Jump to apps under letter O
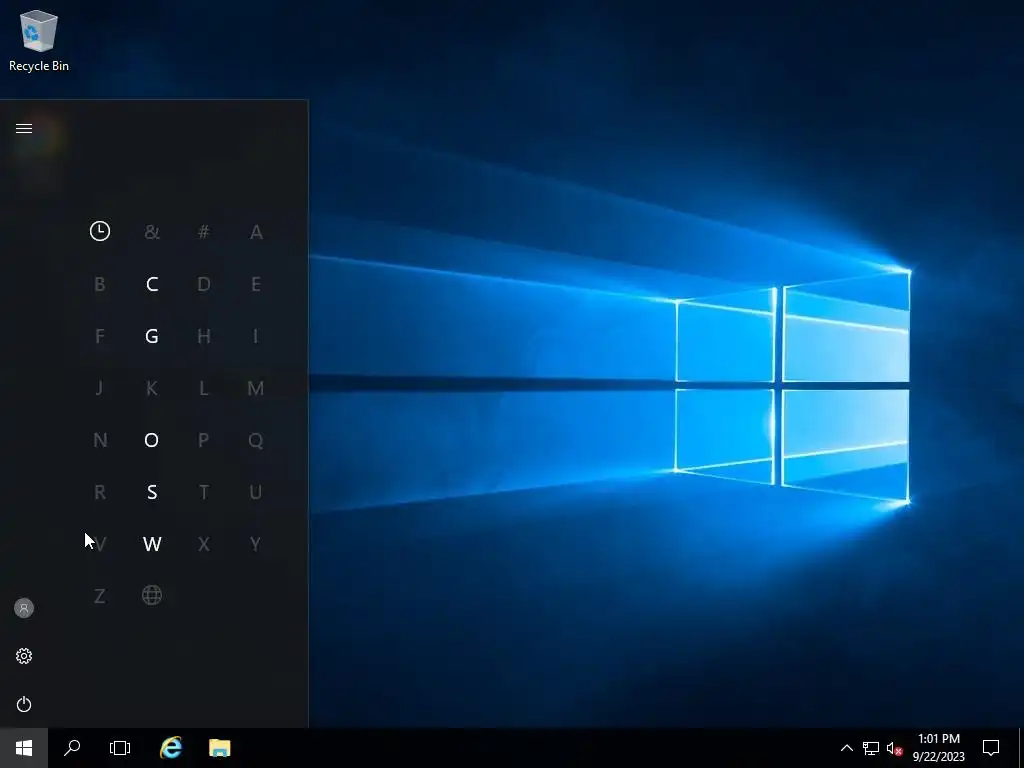The width and height of the screenshot is (1024, 768). (x=152, y=440)
